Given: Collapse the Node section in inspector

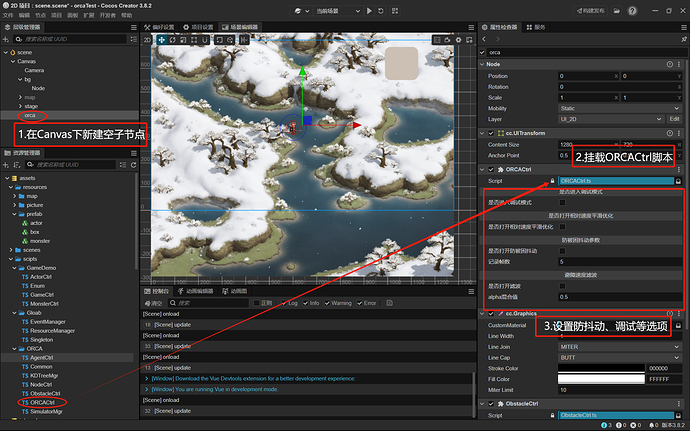Looking at the screenshot, I should 482,64.
